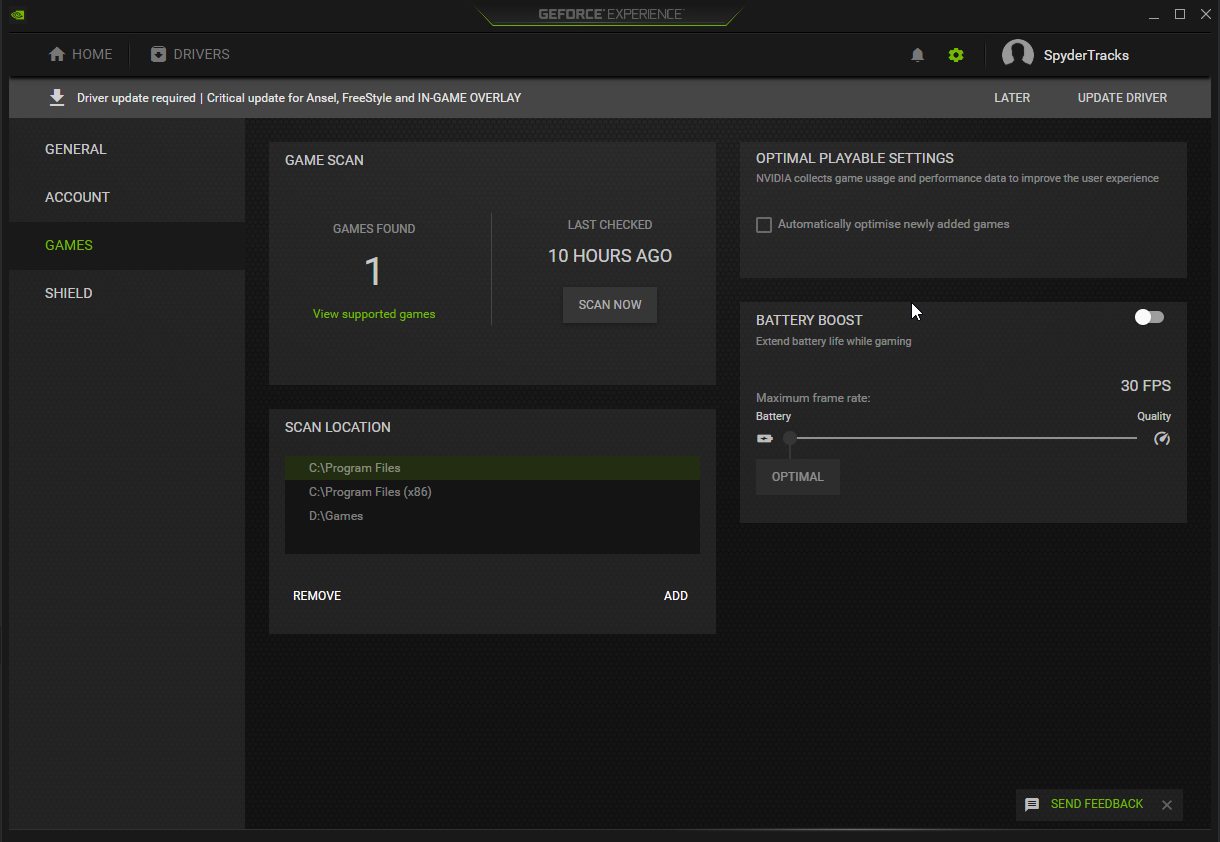Image resolution: width=1220 pixels, height=842 pixels.
Task: Open settings via the green gear icon
Action: (956, 55)
